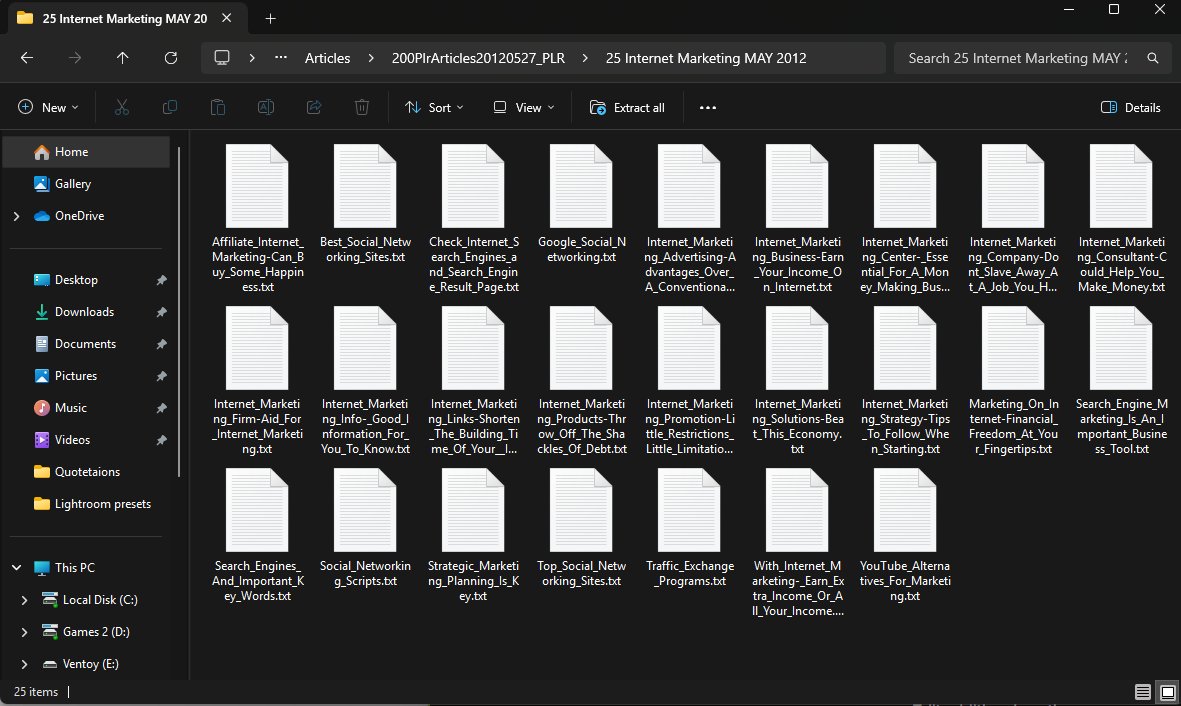
Task: Go up one folder level
Action: (122, 58)
